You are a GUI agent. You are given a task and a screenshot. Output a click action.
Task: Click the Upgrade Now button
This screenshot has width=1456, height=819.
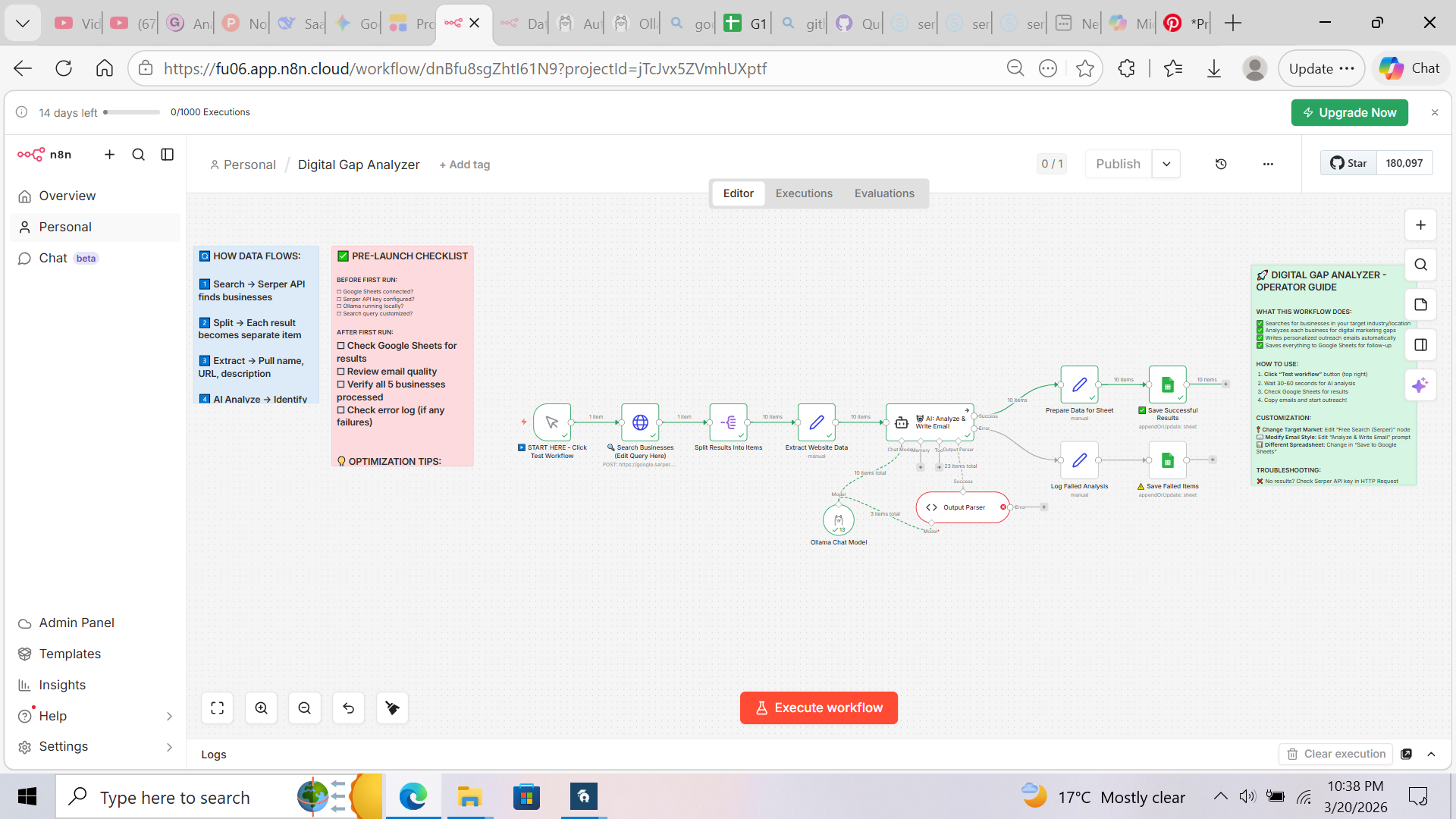[1349, 112]
